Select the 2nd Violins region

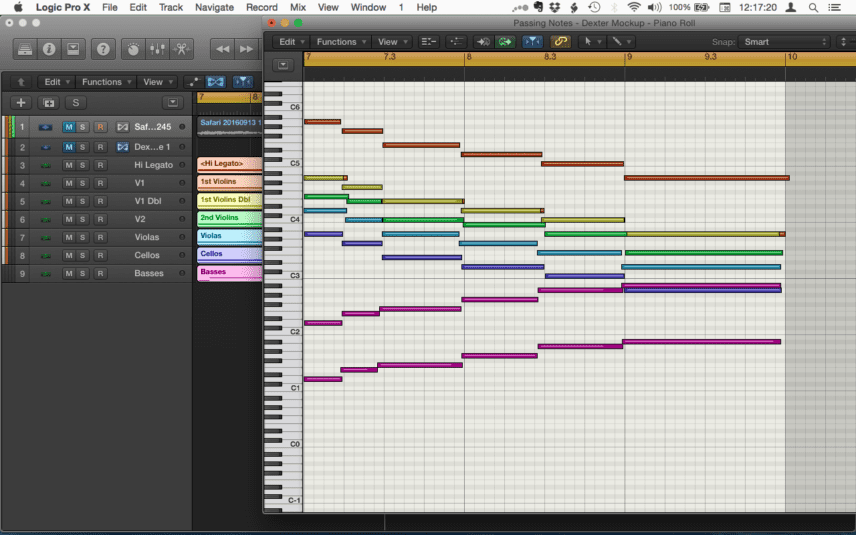[x=229, y=218]
